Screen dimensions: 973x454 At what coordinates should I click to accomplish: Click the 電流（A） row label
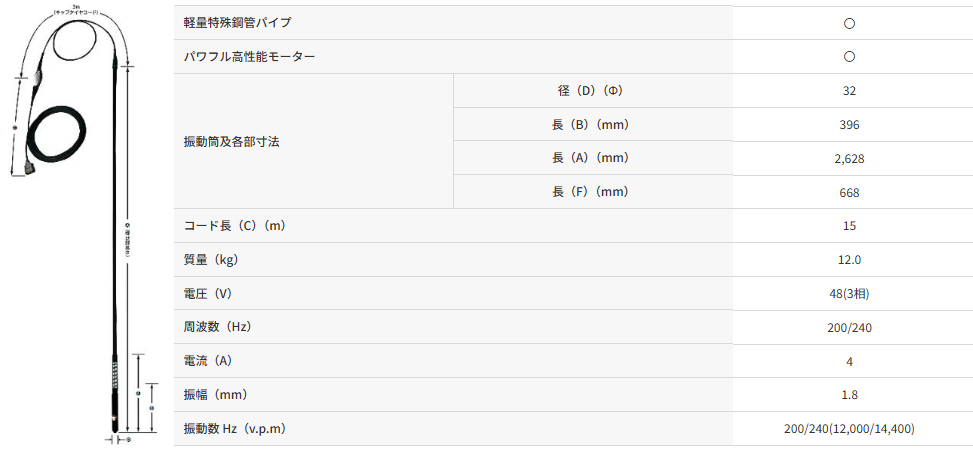pos(211,361)
